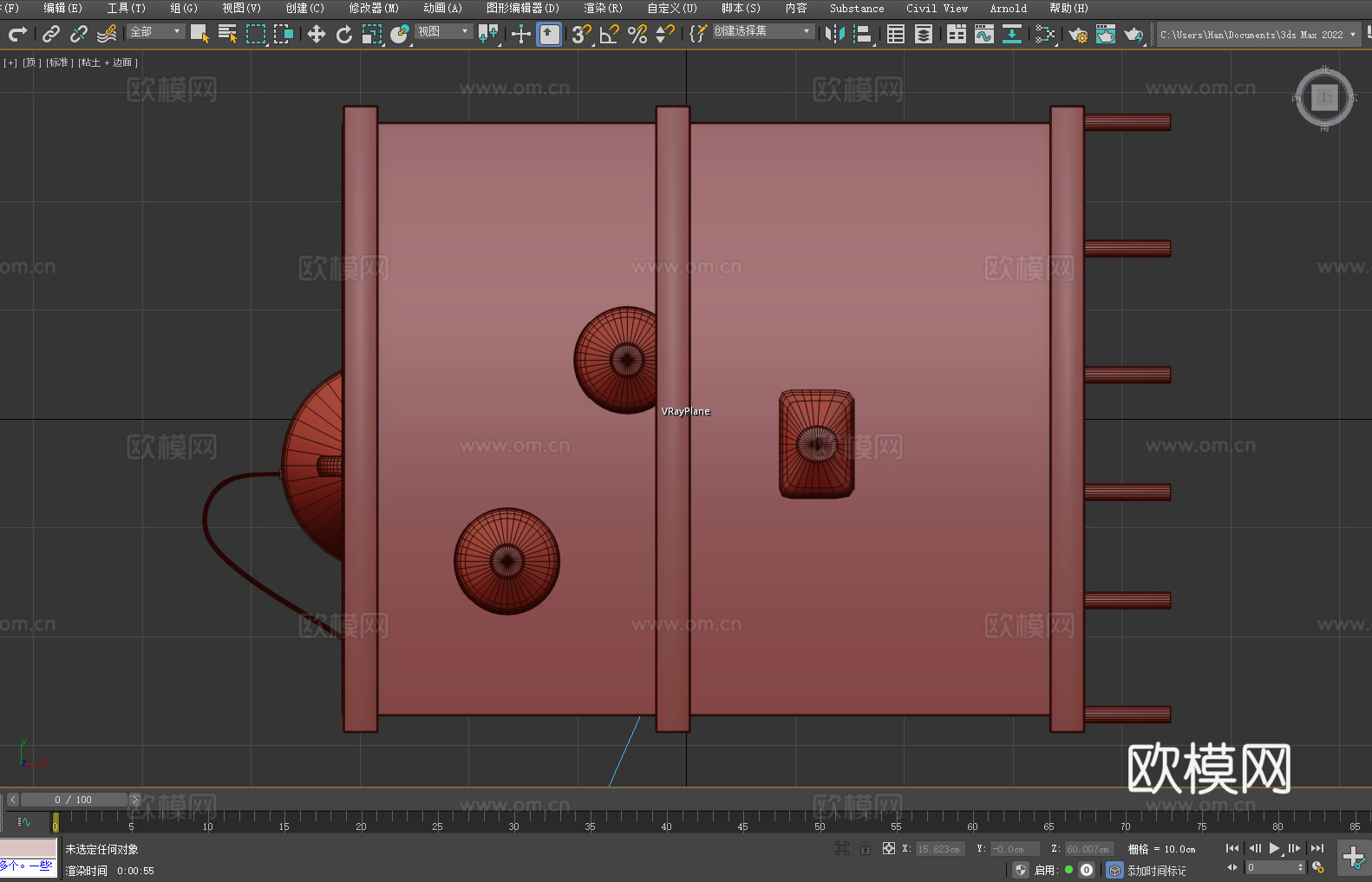Open the Rendered Frame Window

pos(1106,34)
